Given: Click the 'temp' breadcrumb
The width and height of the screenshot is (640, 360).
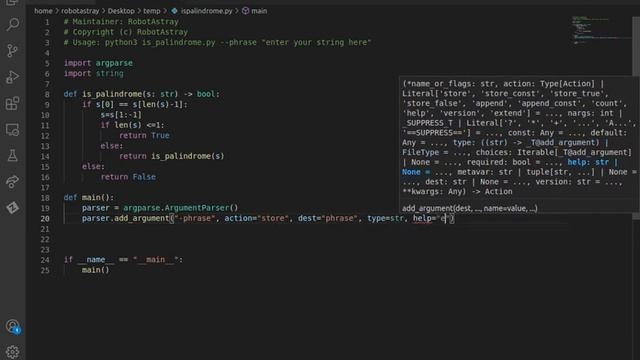Looking at the screenshot, I should pos(151,11).
